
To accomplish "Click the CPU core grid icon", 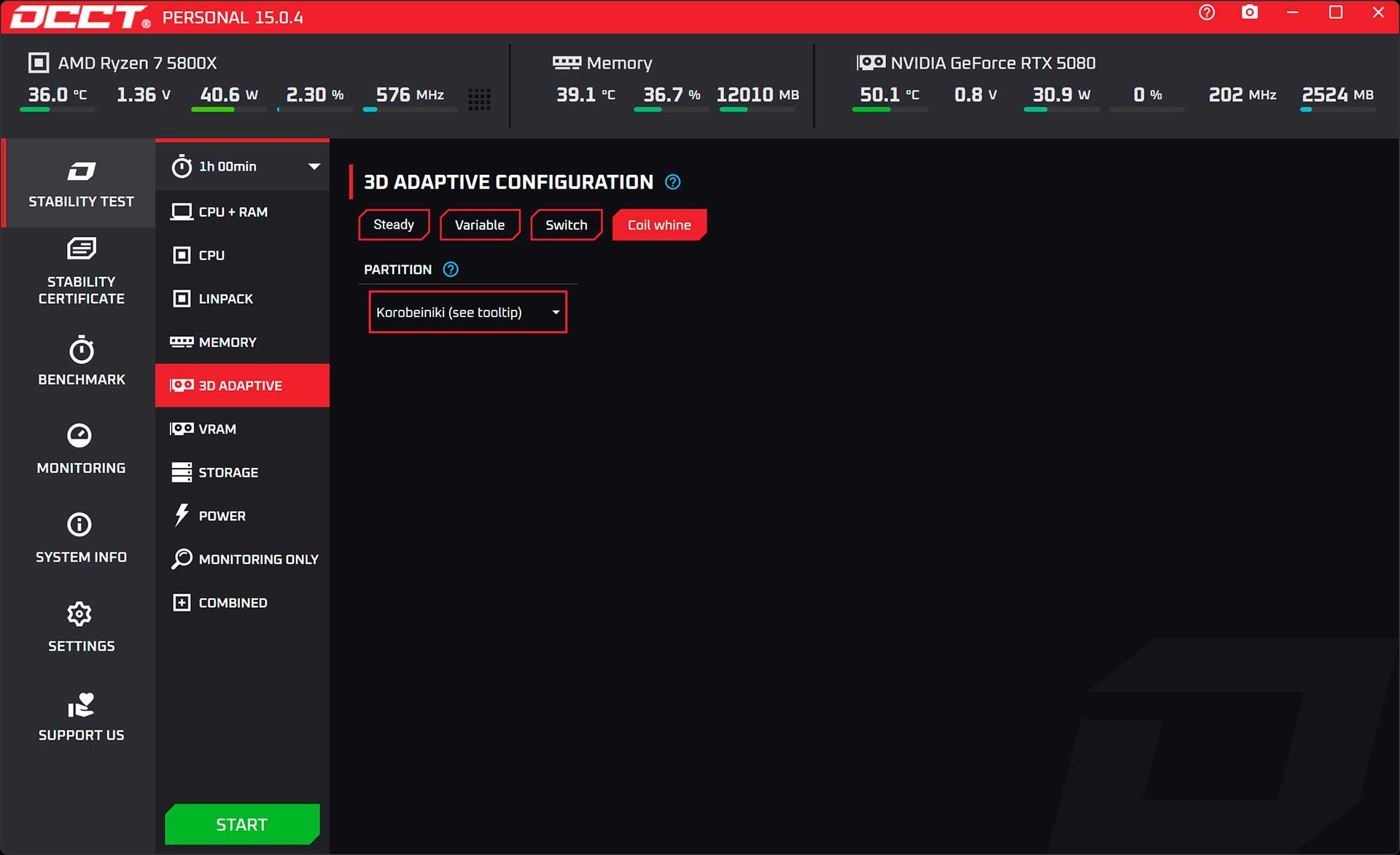I will point(479,98).
